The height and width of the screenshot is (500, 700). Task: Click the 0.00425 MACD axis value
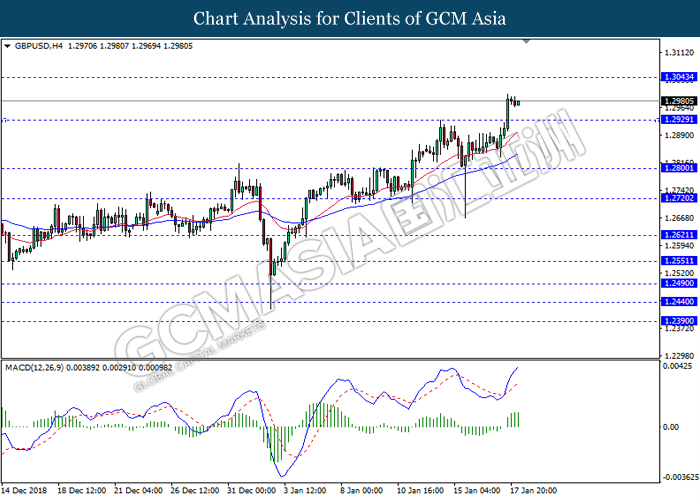tap(677, 367)
